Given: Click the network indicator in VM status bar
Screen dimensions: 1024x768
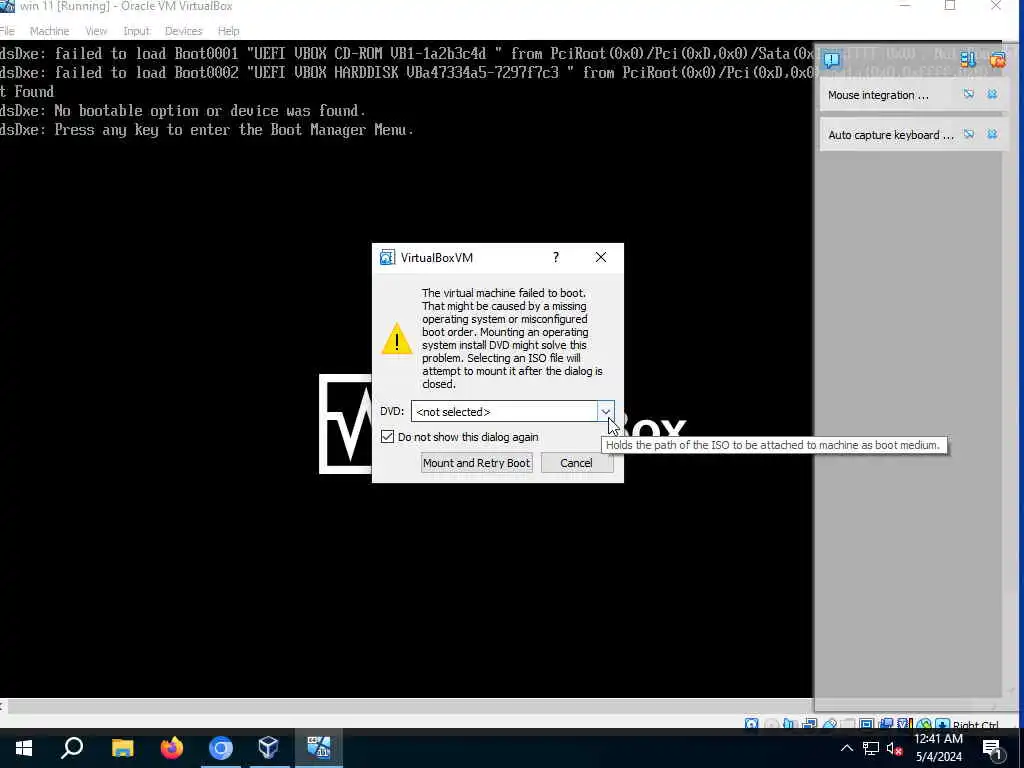Looking at the screenshot, I should pos(809,724).
